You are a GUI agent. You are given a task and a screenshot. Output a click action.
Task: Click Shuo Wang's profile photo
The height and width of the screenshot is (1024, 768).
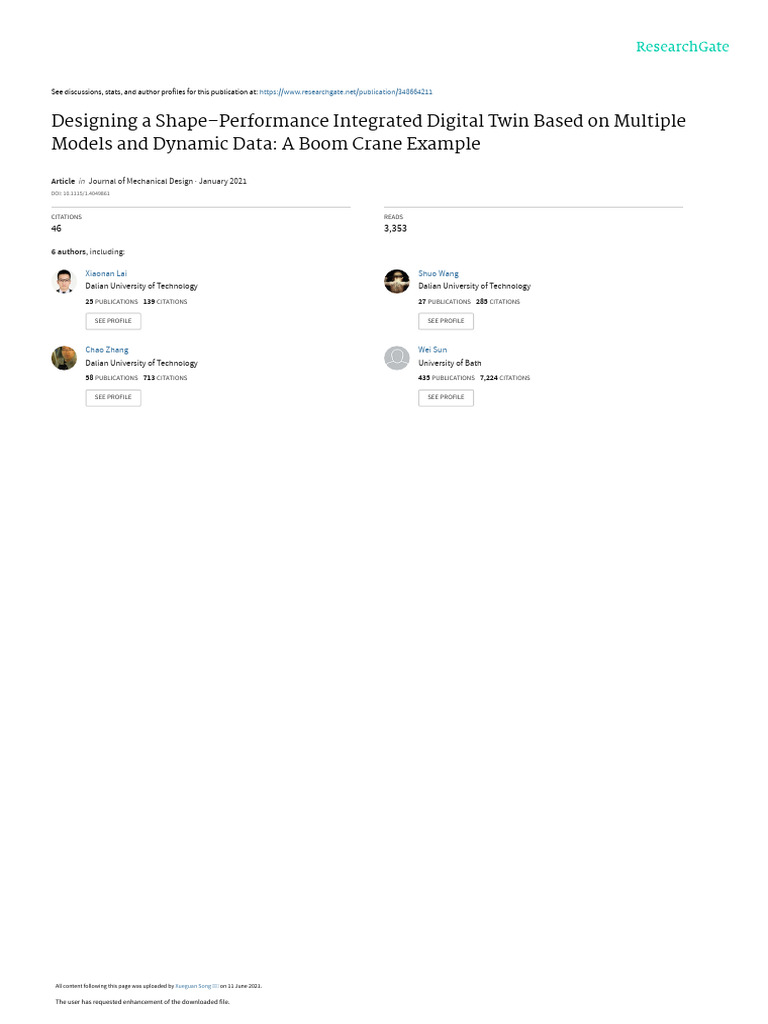point(397,281)
